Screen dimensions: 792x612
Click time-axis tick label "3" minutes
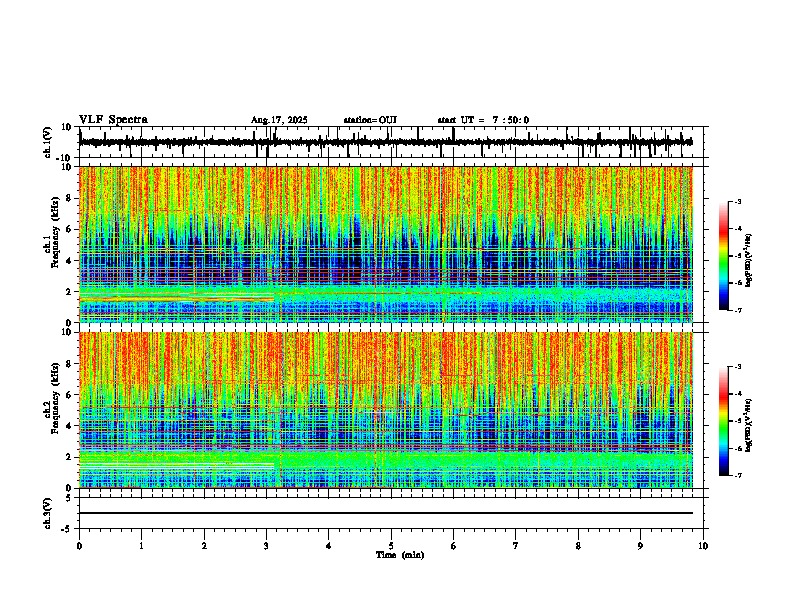coord(266,546)
